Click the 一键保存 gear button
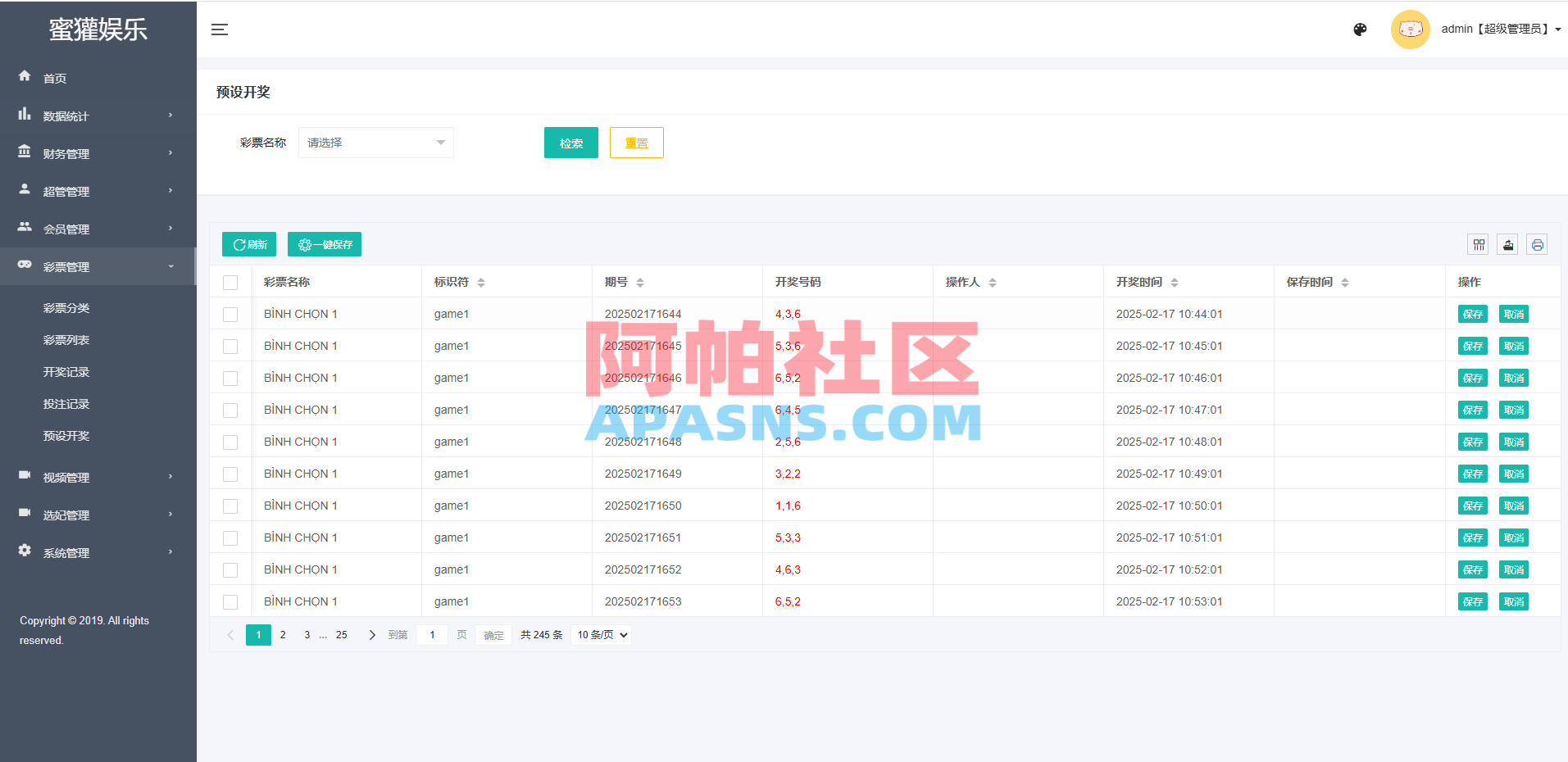The height and width of the screenshot is (762, 1568). tap(325, 244)
